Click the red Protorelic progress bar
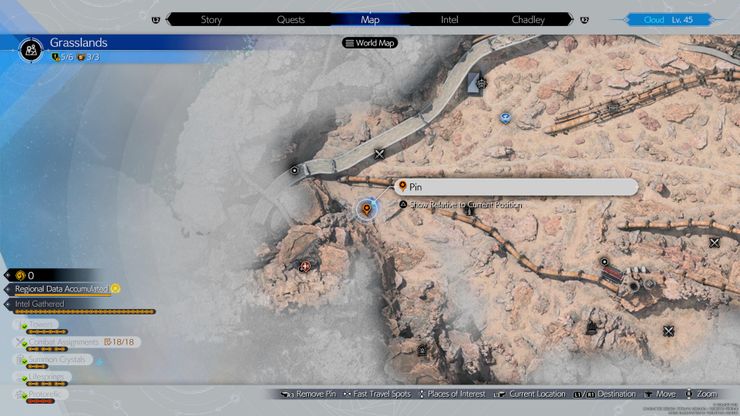The height and width of the screenshot is (416, 740). (x=41, y=401)
